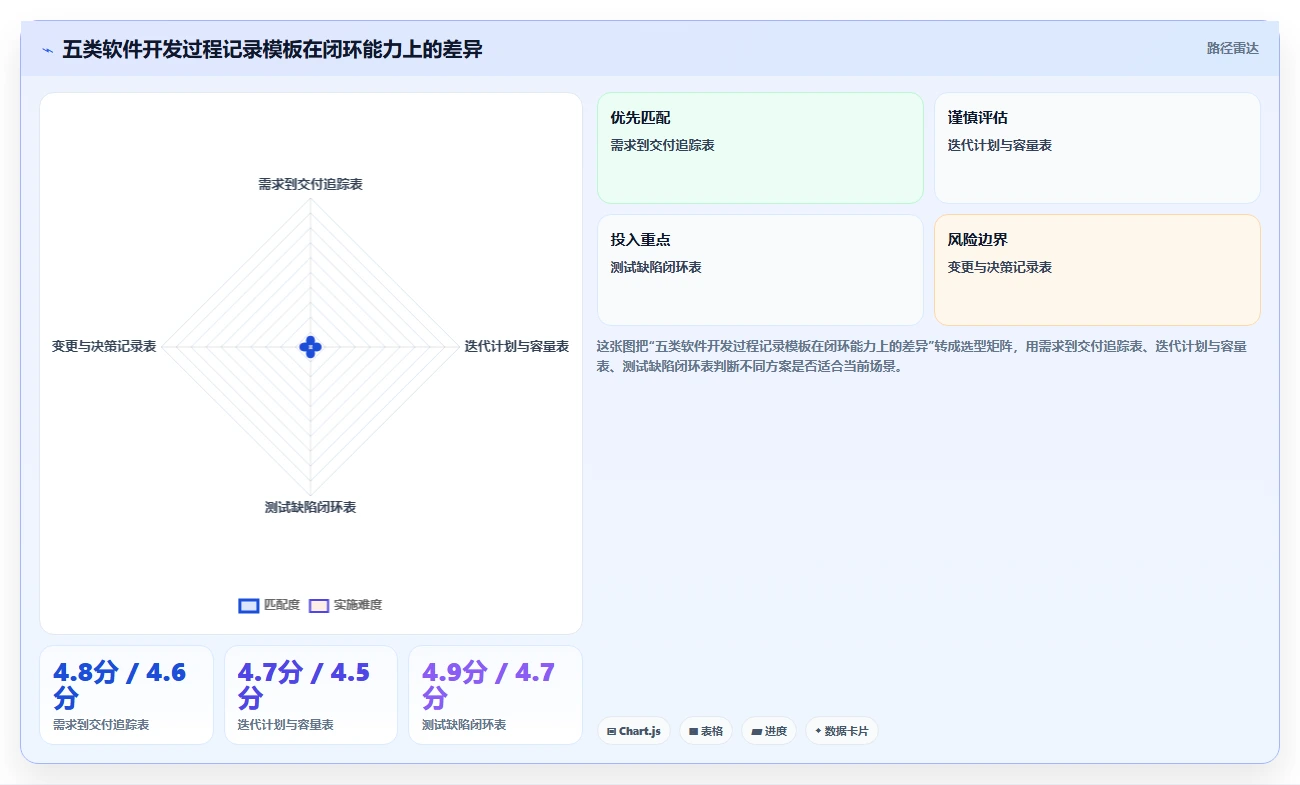
Task: Click 迭代计划与容量表 under the 4.7分 score
Action: pyautogui.click(x=285, y=724)
